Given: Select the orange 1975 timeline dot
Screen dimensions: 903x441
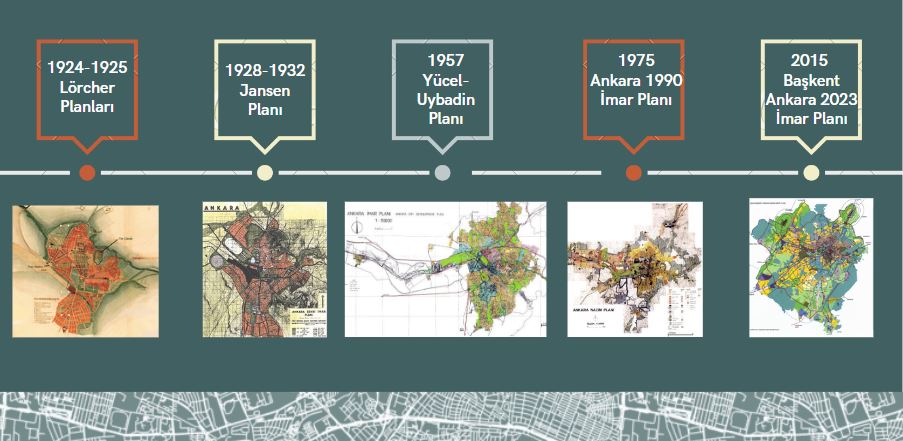Looking at the screenshot, I should pos(633,172).
